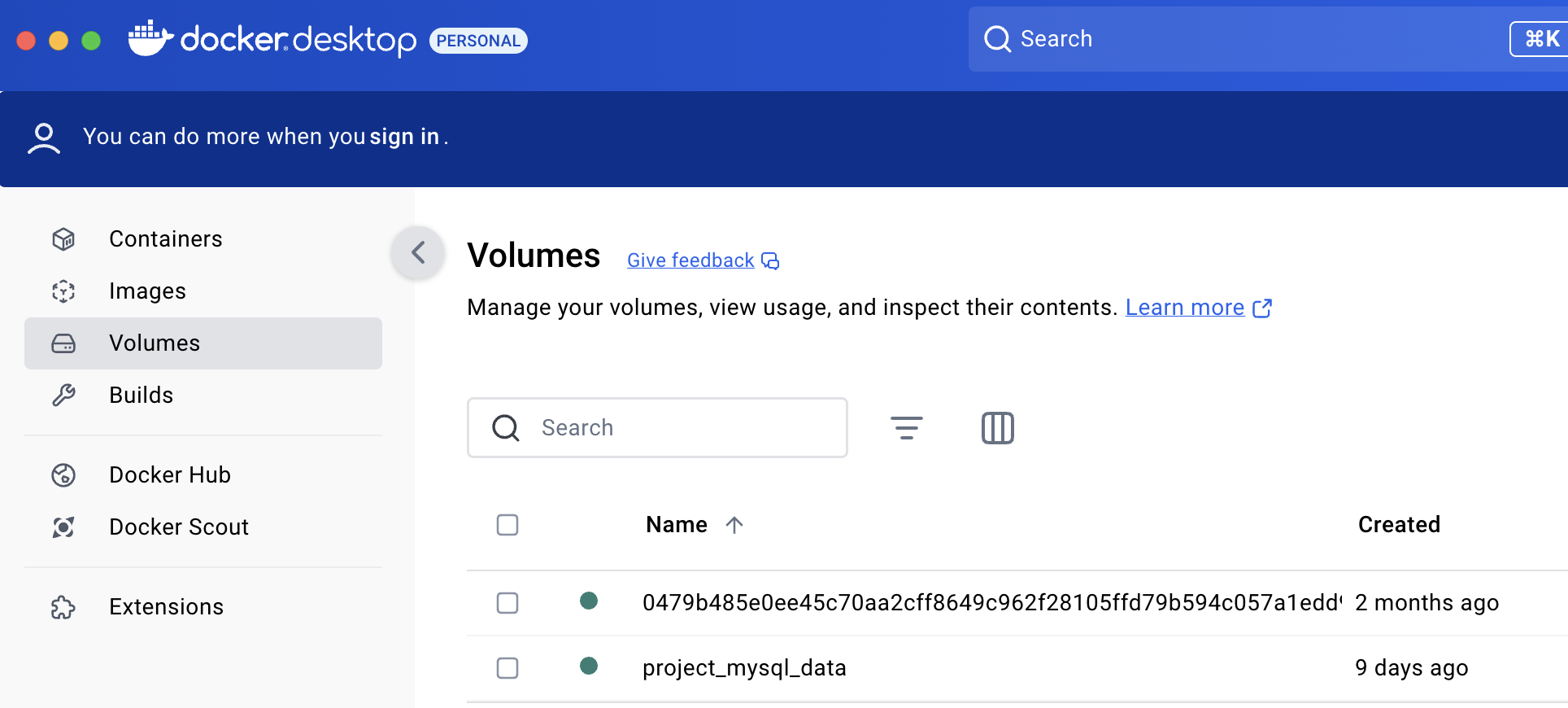Screen dimensions: 1568x708
Task: Go to Docker Hub
Action: (203, 475)
